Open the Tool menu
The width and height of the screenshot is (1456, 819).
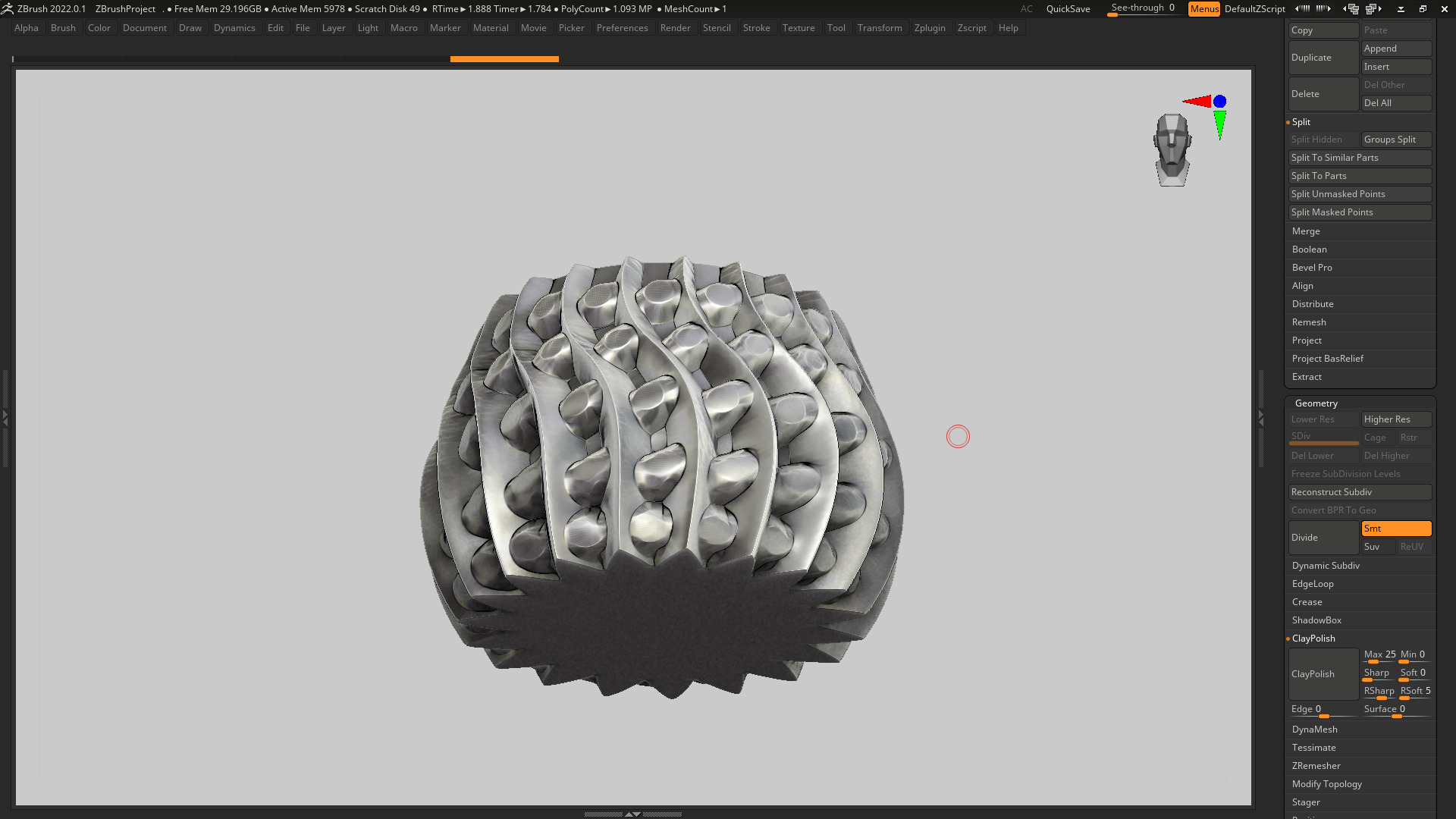click(836, 28)
